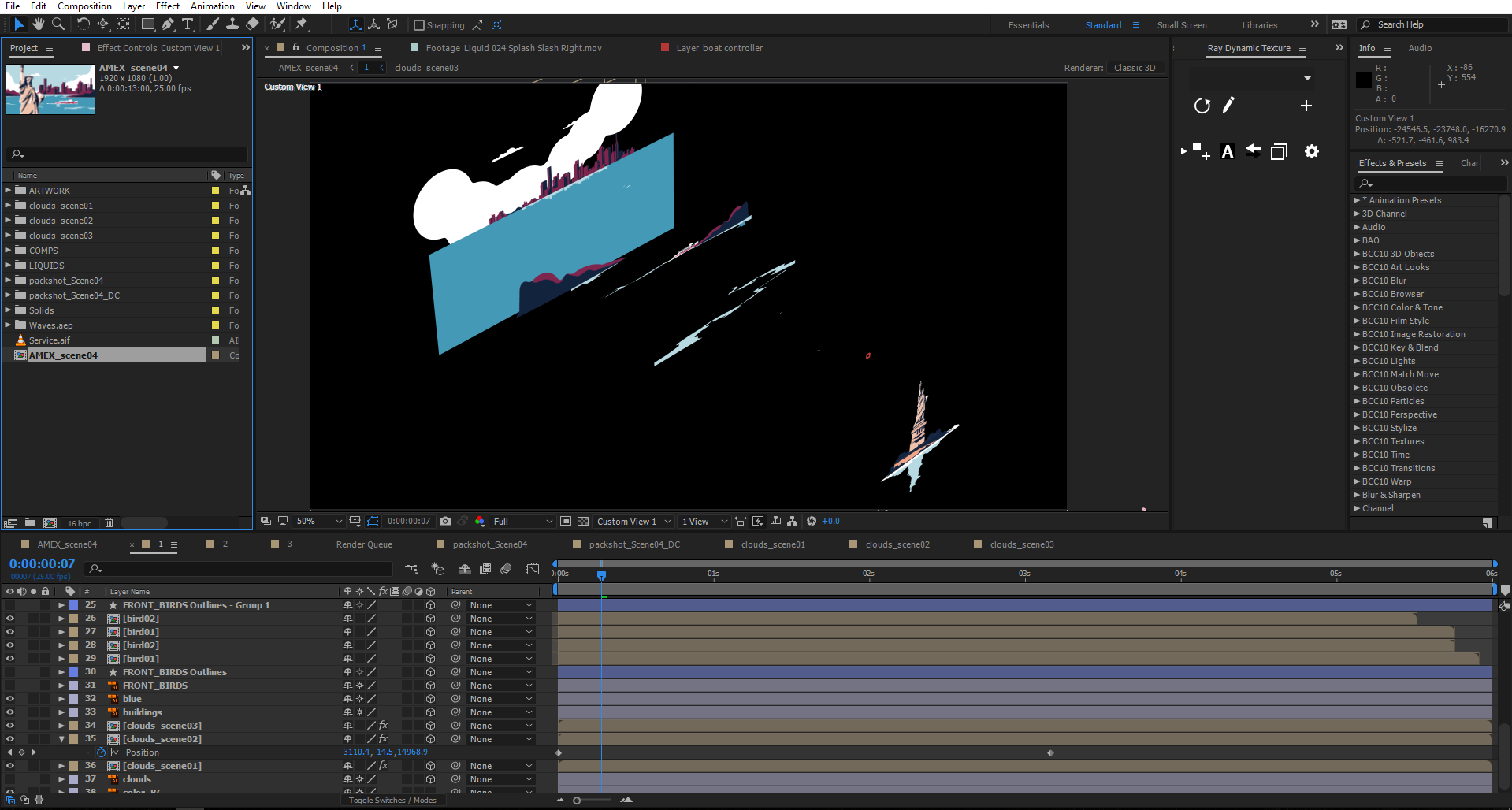Open the Composition menu
1512x810 pixels.
[84, 6]
